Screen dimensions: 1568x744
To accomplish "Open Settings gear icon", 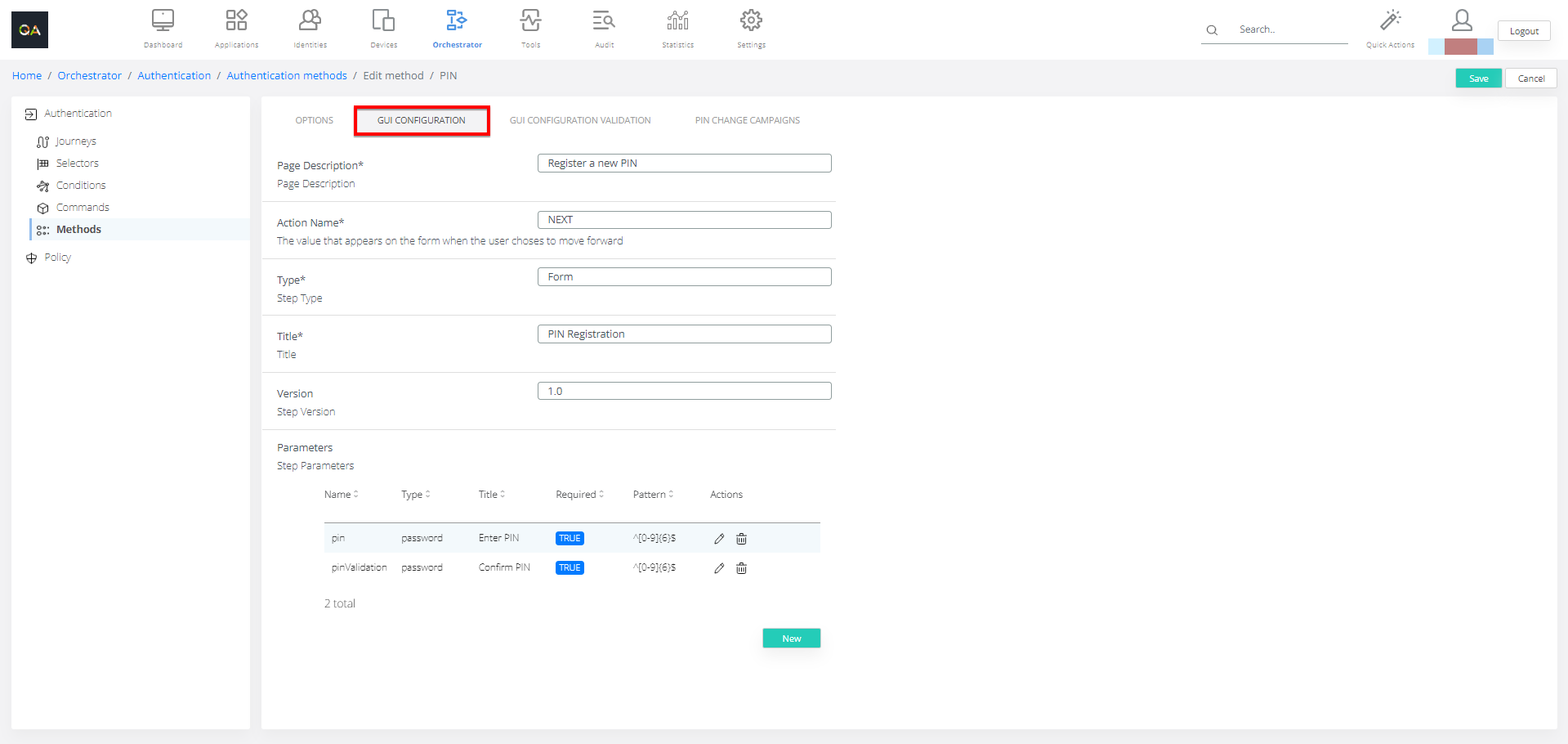I will [x=751, y=20].
